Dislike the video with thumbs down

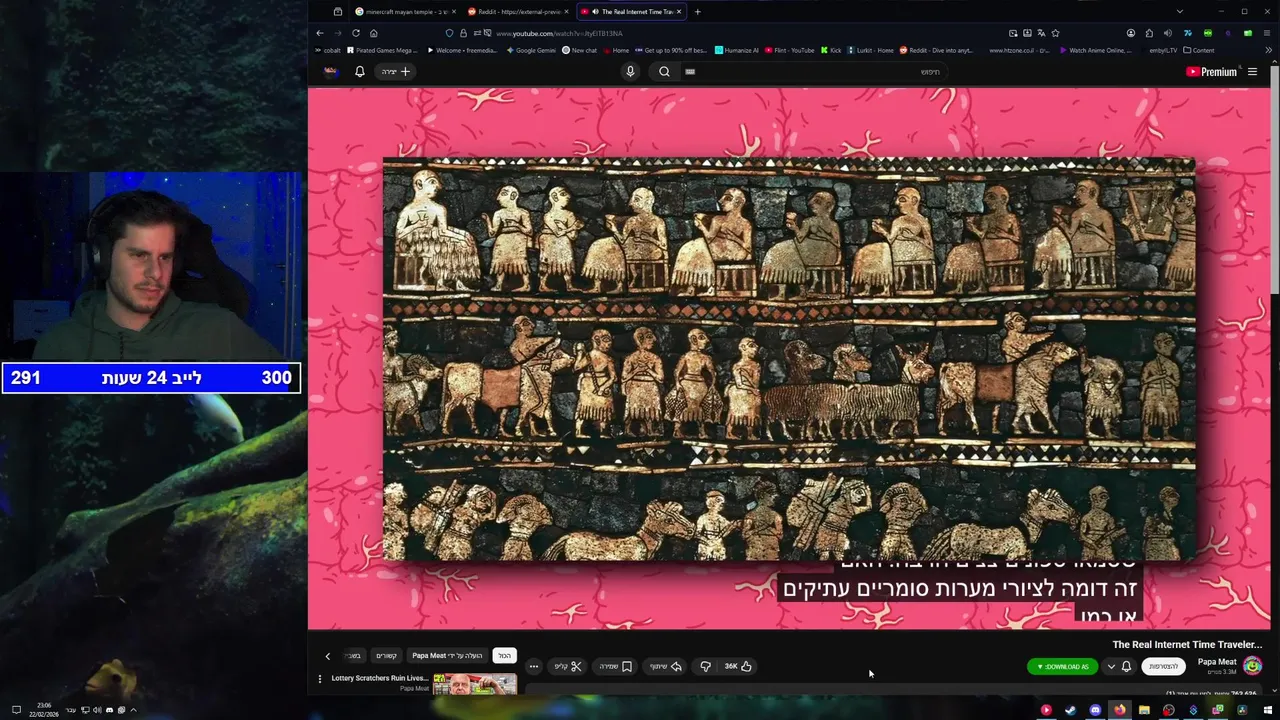[x=705, y=666]
